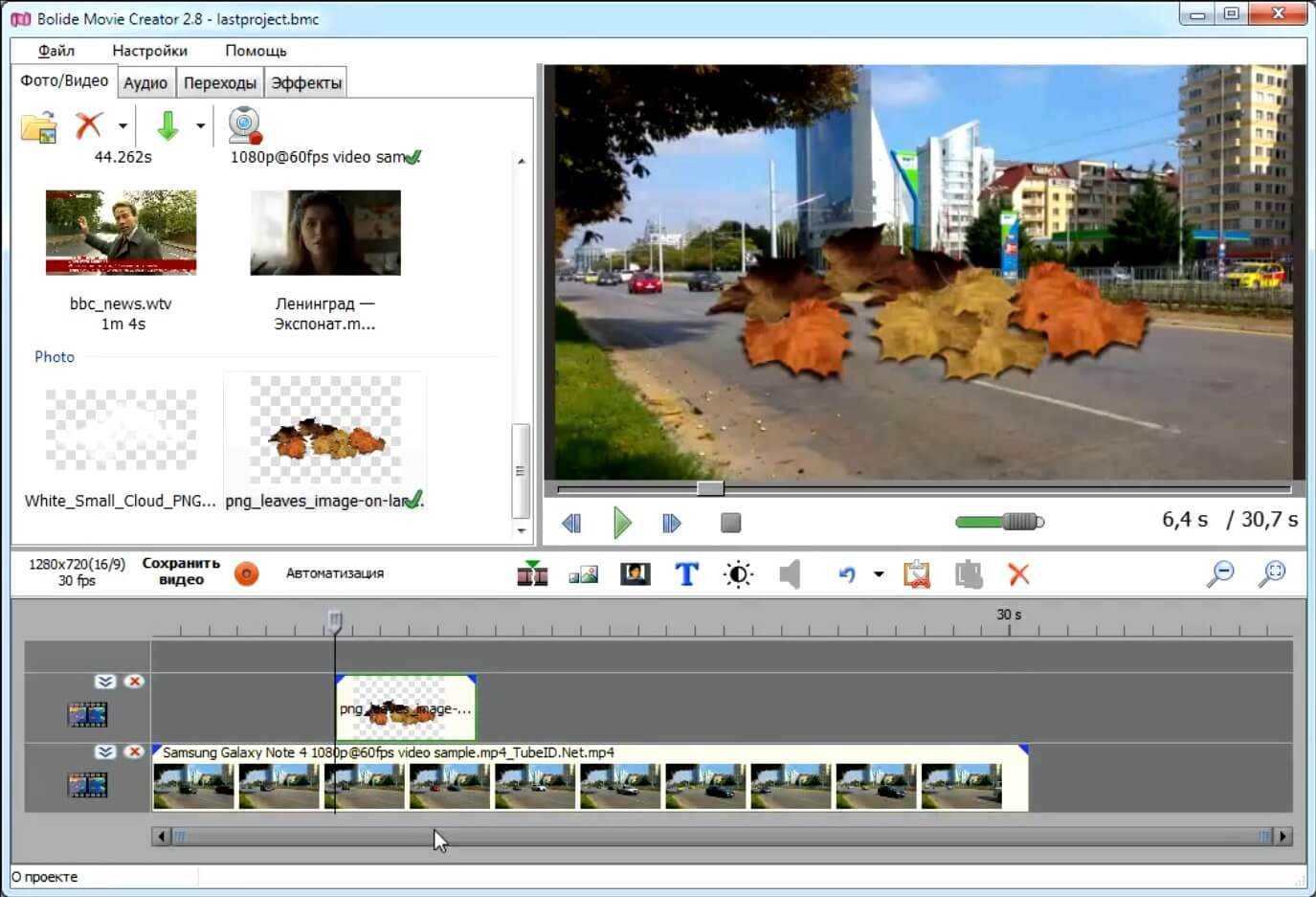Click the gray speaker volume icon
This screenshot has width=1316, height=897.
coord(790,574)
